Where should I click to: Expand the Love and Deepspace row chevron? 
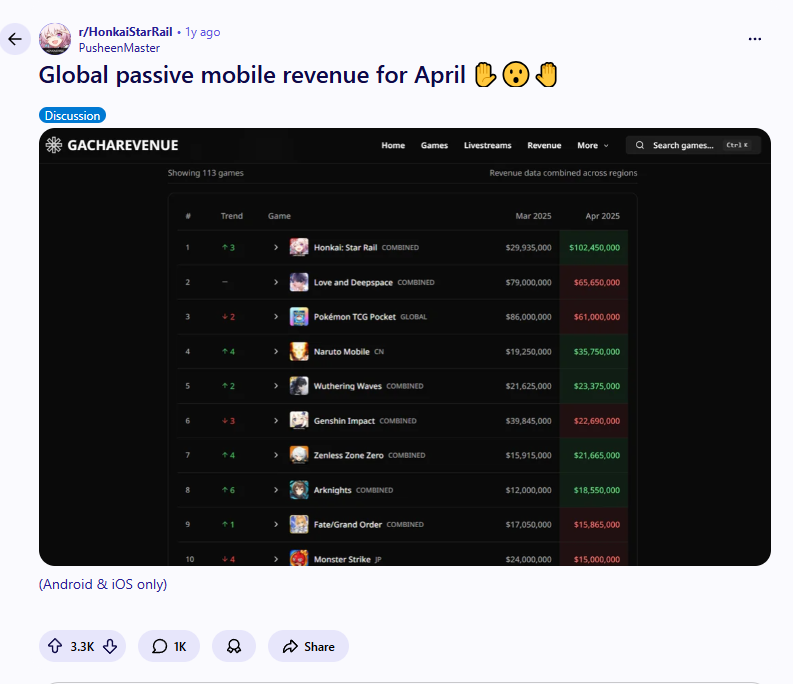click(276, 282)
